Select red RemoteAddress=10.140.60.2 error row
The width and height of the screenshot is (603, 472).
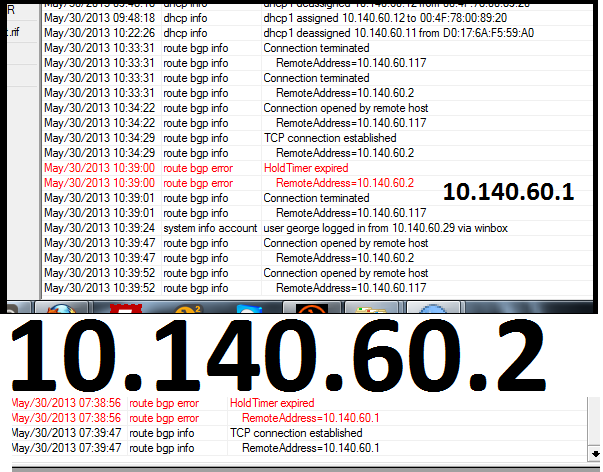[x=344, y=183]
